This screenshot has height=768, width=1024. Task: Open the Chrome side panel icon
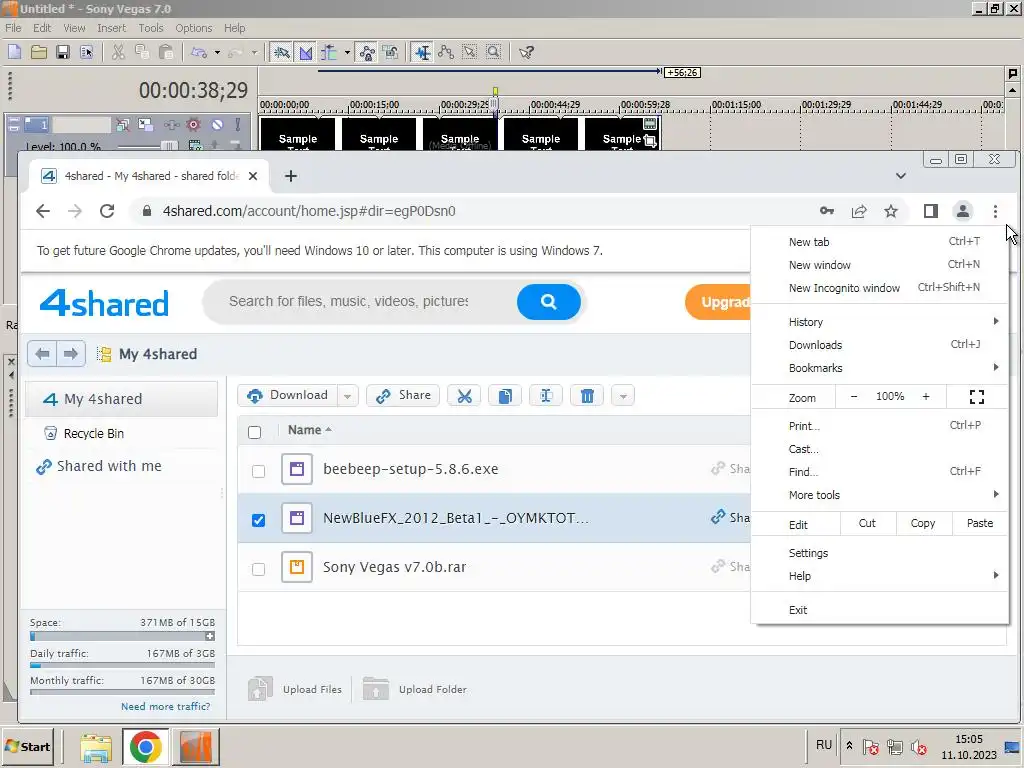click(931, 211)
